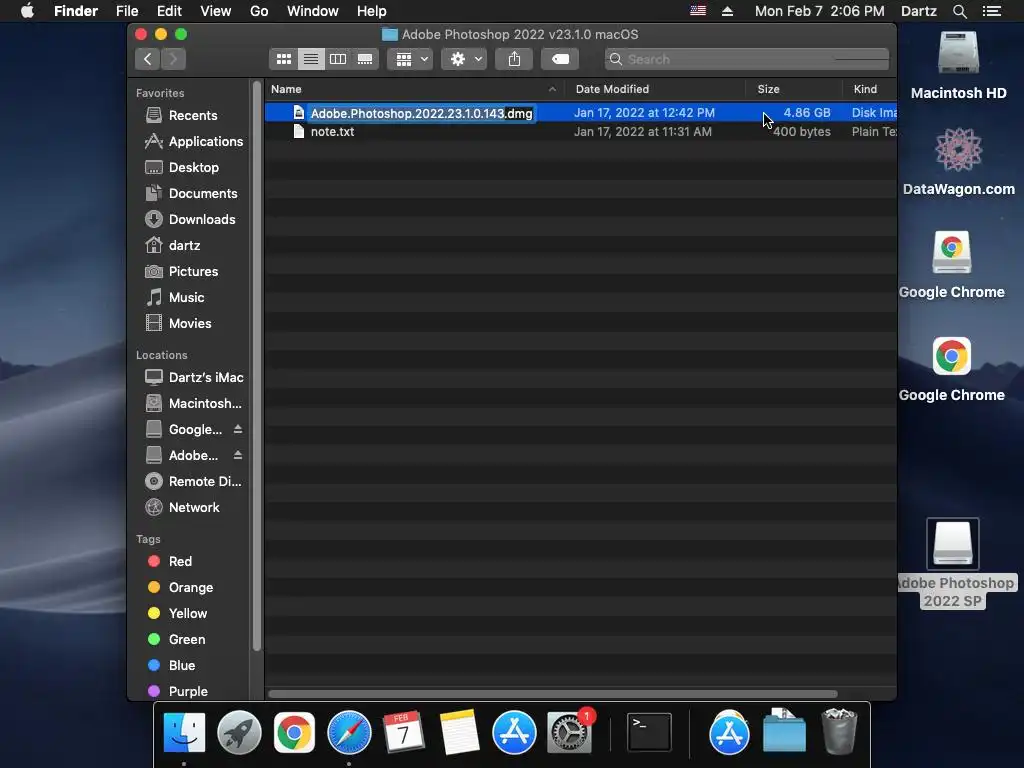
Task: Open the File menu
Action: (127, 11)
